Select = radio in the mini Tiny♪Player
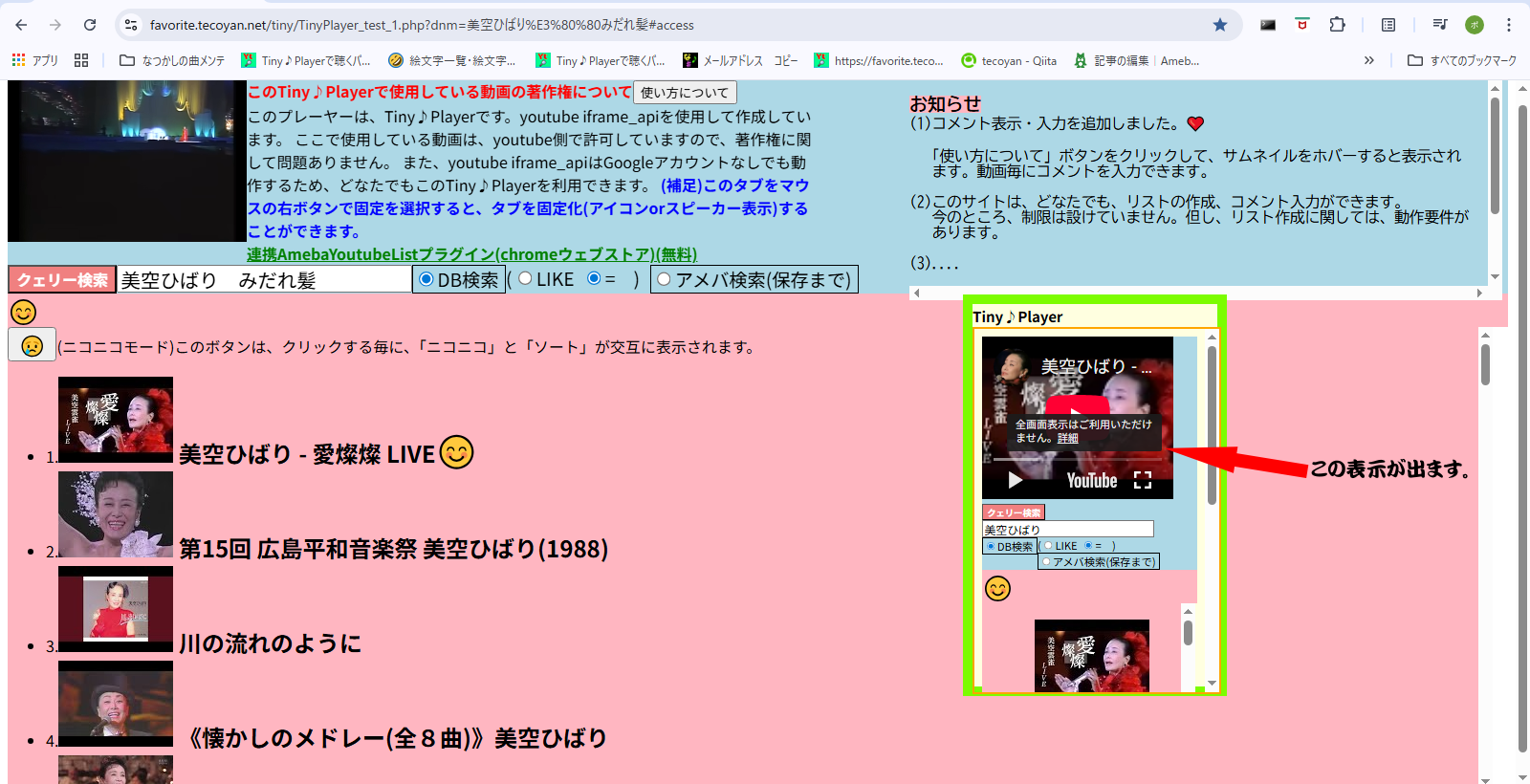This screenshot has width=1530, height=784. (1088, 545)
